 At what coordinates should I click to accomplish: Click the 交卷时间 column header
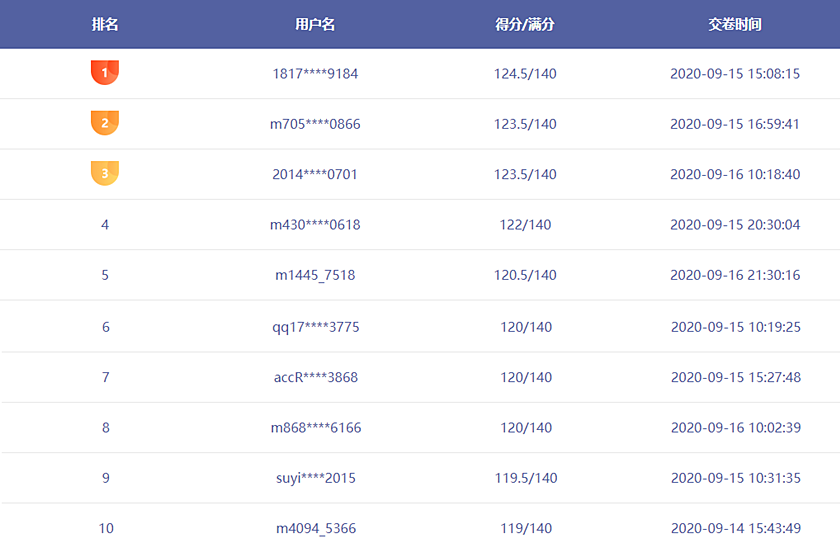click(x=735, y=24)
